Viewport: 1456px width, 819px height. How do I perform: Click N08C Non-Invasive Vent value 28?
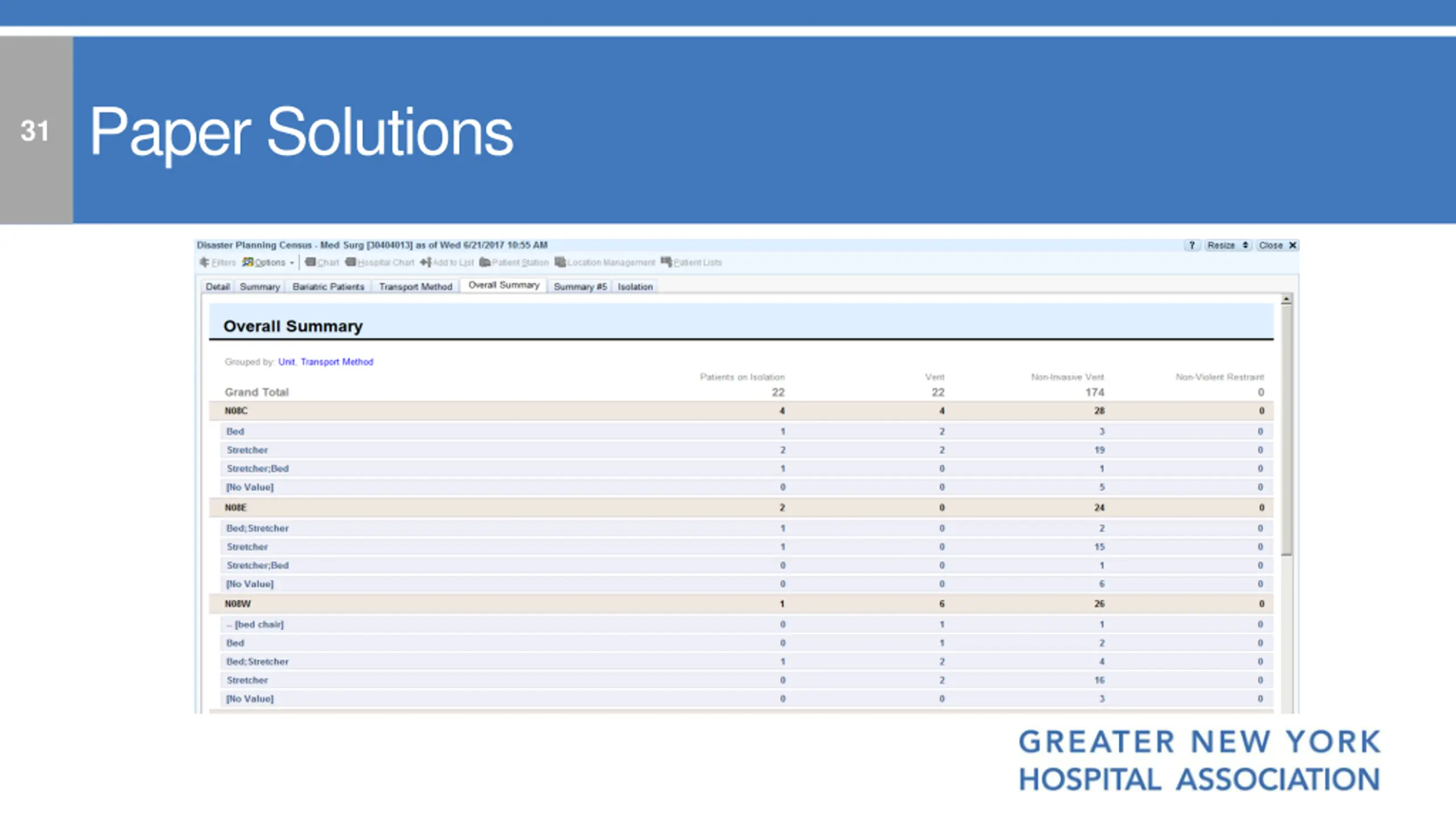1099,411
